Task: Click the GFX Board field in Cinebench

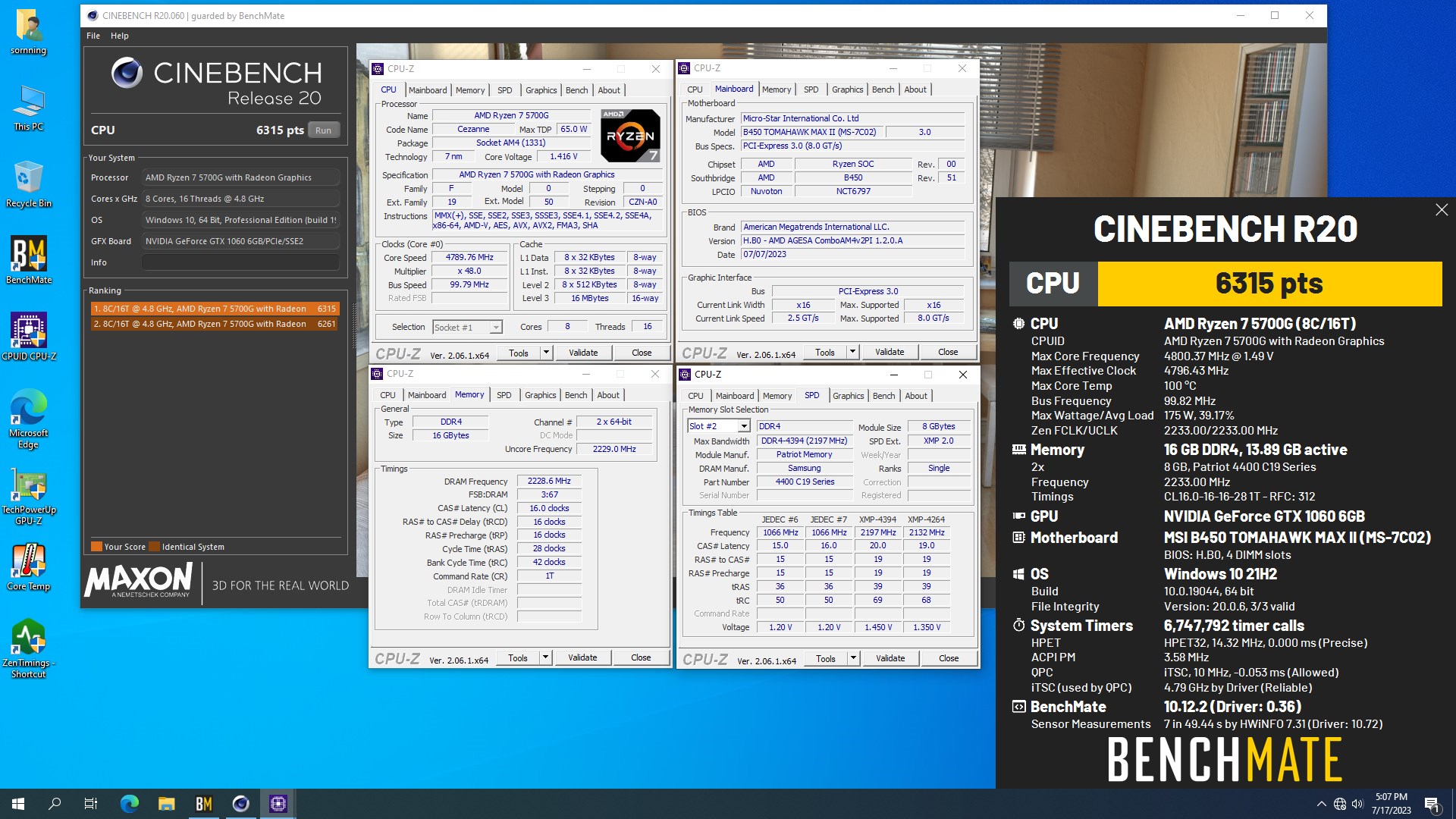Action: pyautogui.click(x=240, y=241)
